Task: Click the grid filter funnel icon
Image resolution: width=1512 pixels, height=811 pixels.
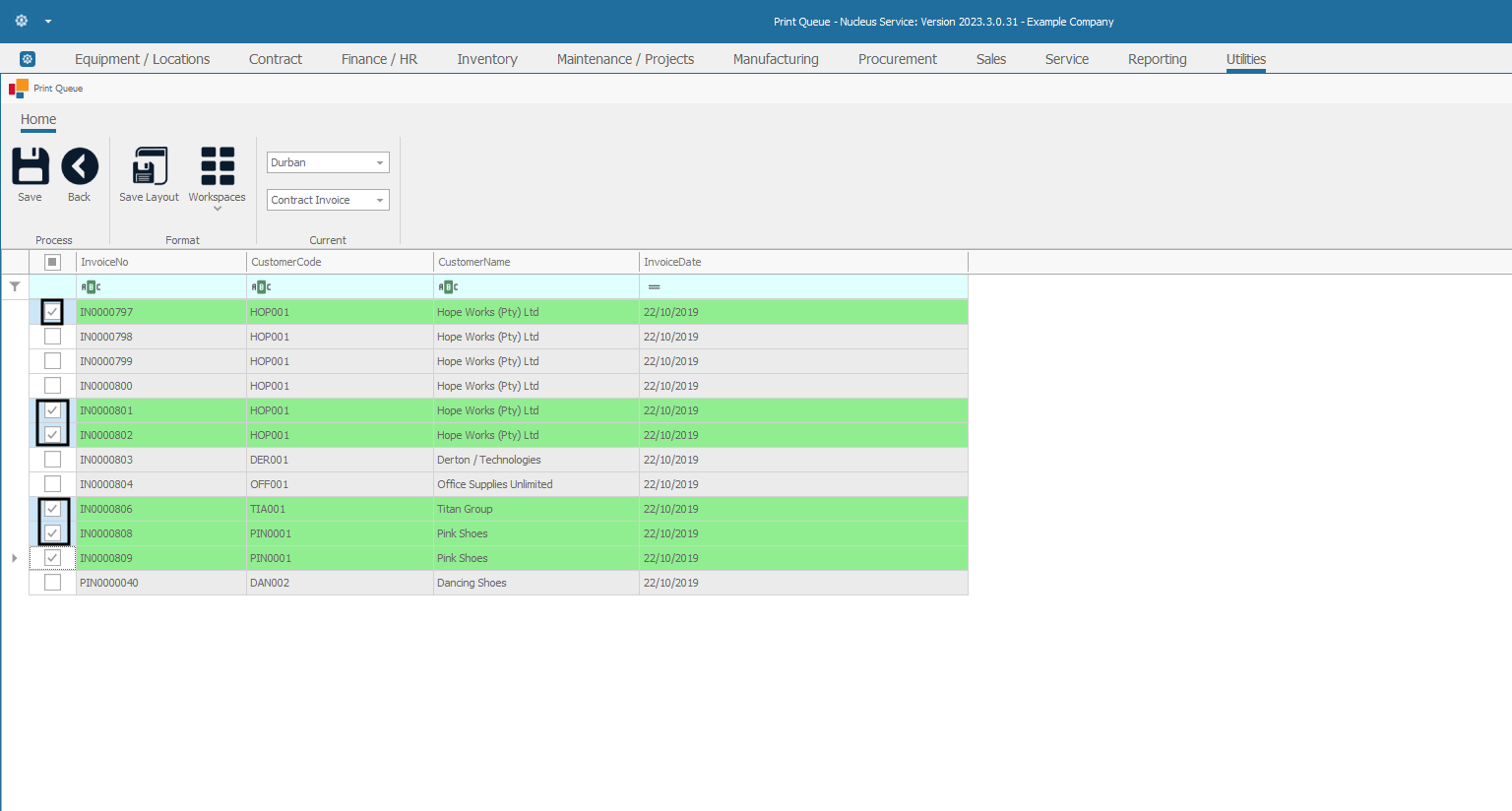Action: [x=15, y=286]
